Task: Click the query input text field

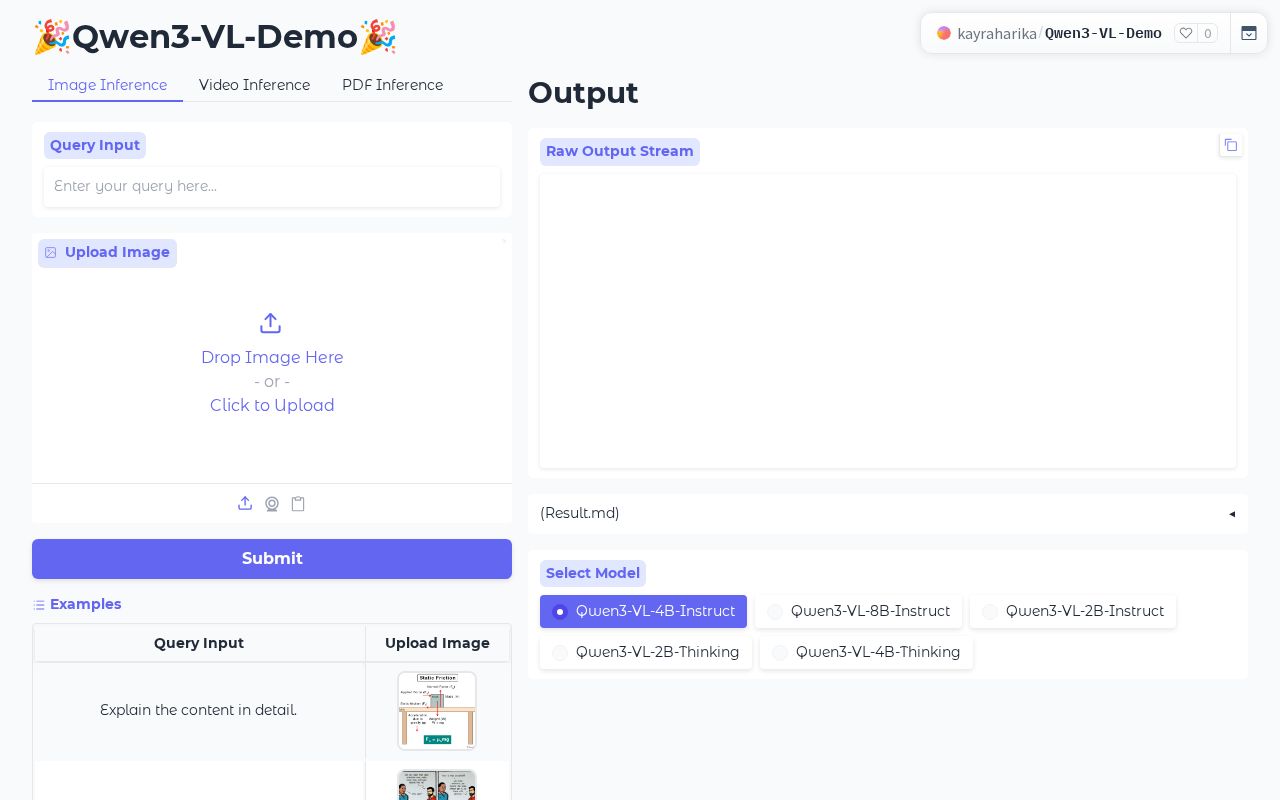Action: [272, 186]
